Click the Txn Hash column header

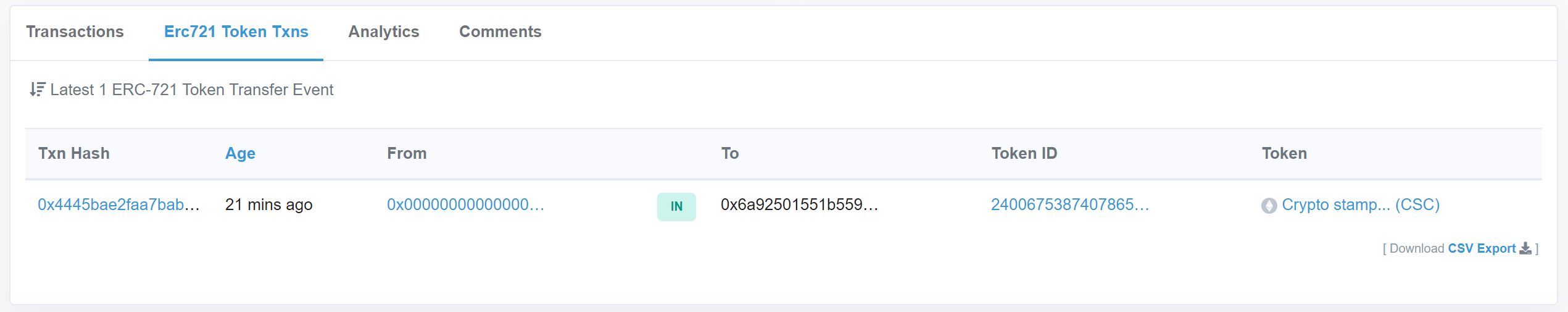74,153
